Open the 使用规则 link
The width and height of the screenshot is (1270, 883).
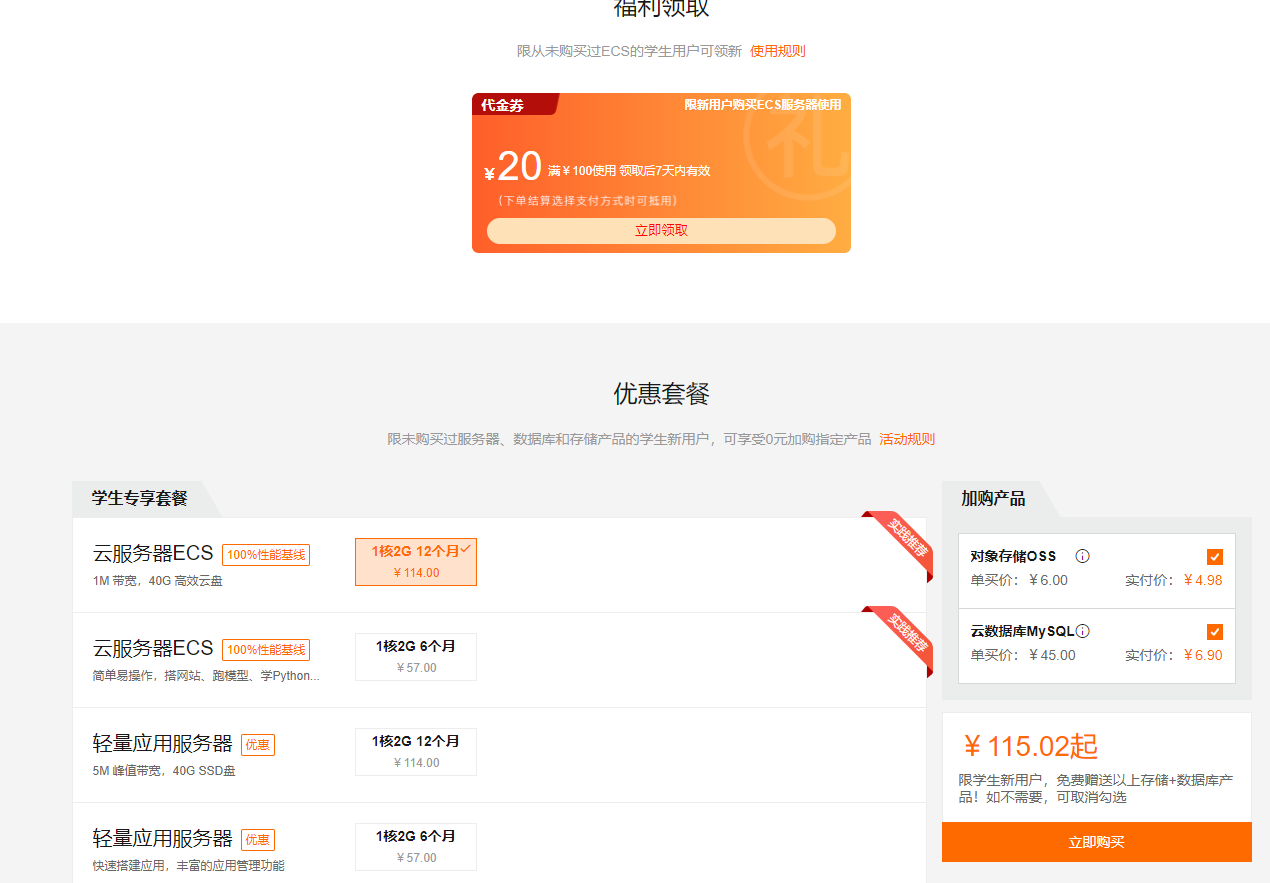click(x=777, y=51)
